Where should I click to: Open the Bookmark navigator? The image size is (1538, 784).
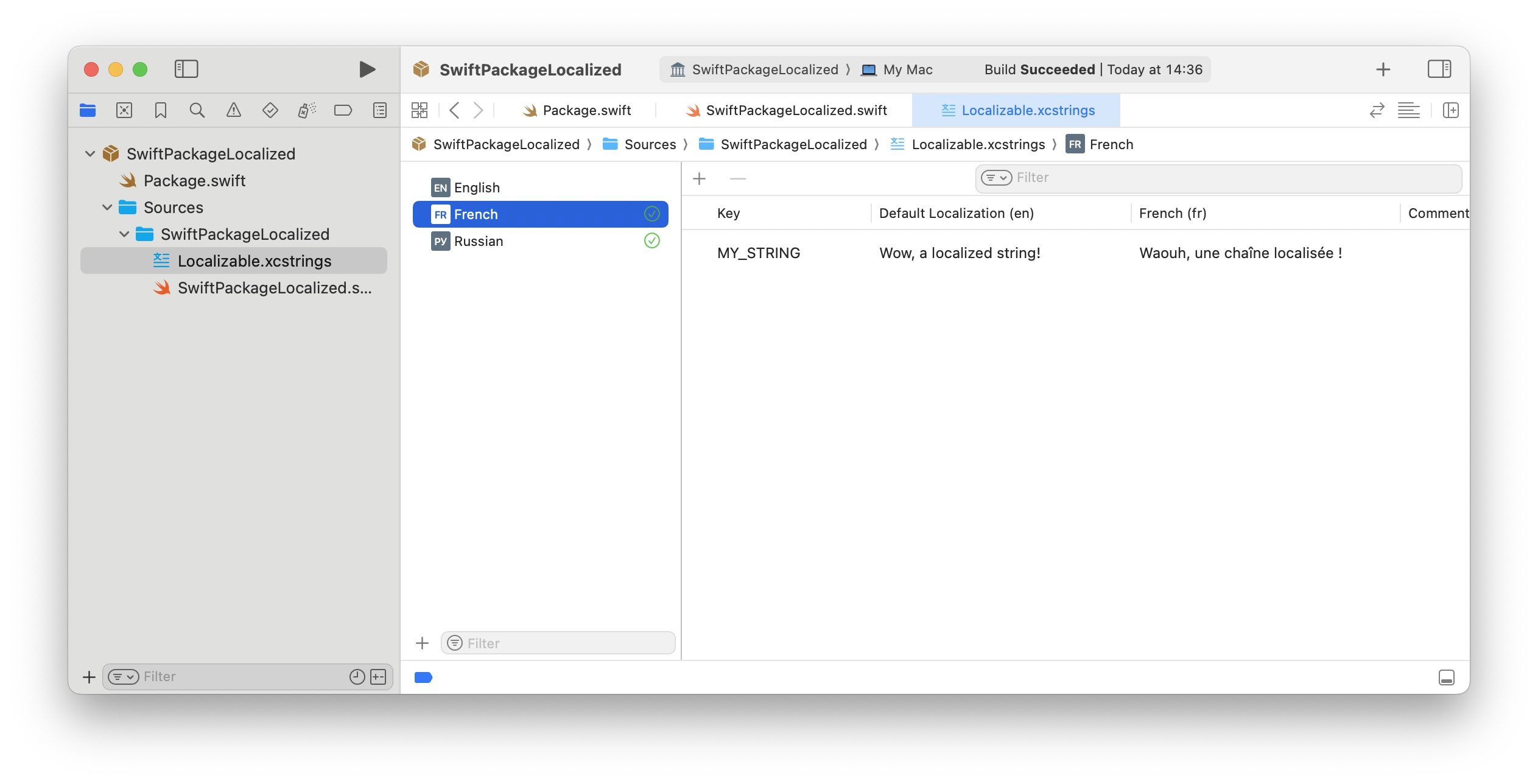coord(161,110)
